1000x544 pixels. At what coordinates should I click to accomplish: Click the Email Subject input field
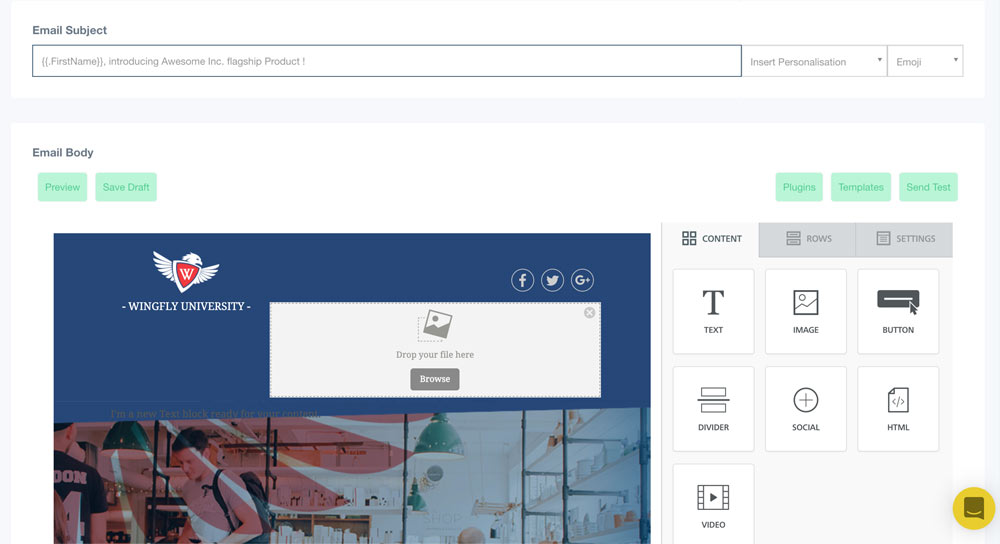(386, 61)
